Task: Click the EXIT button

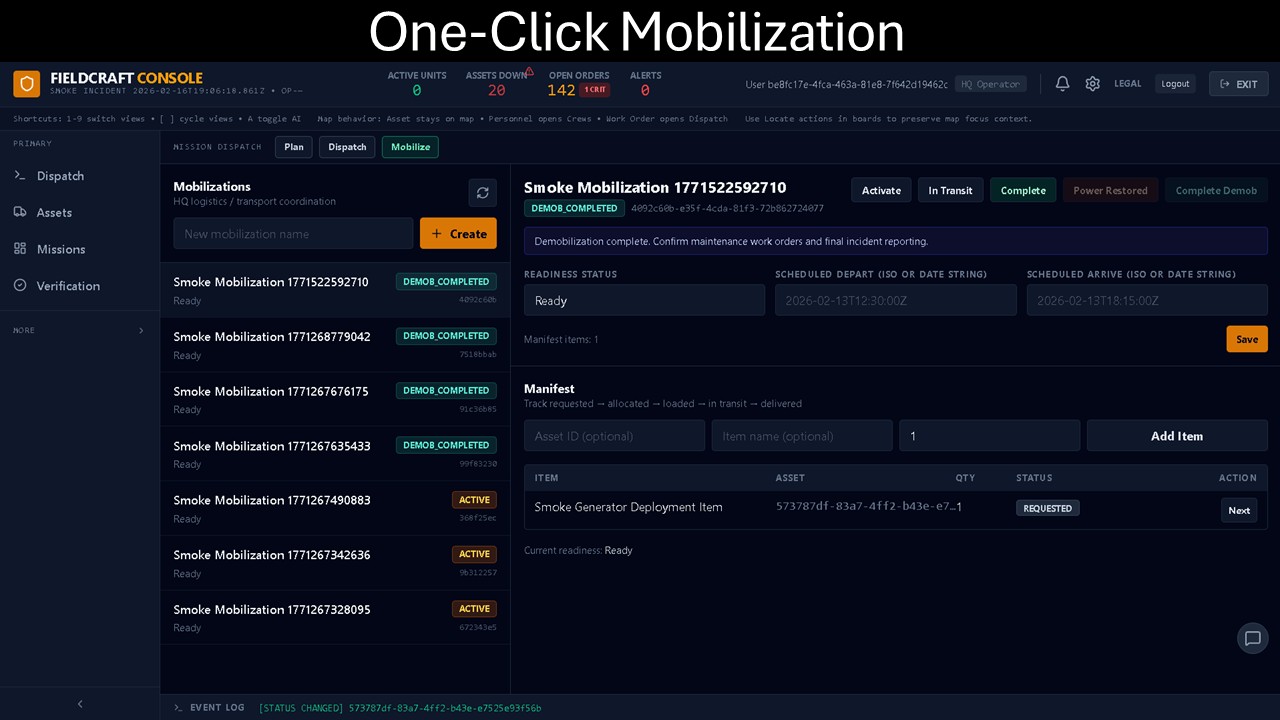Action: 1238,84
